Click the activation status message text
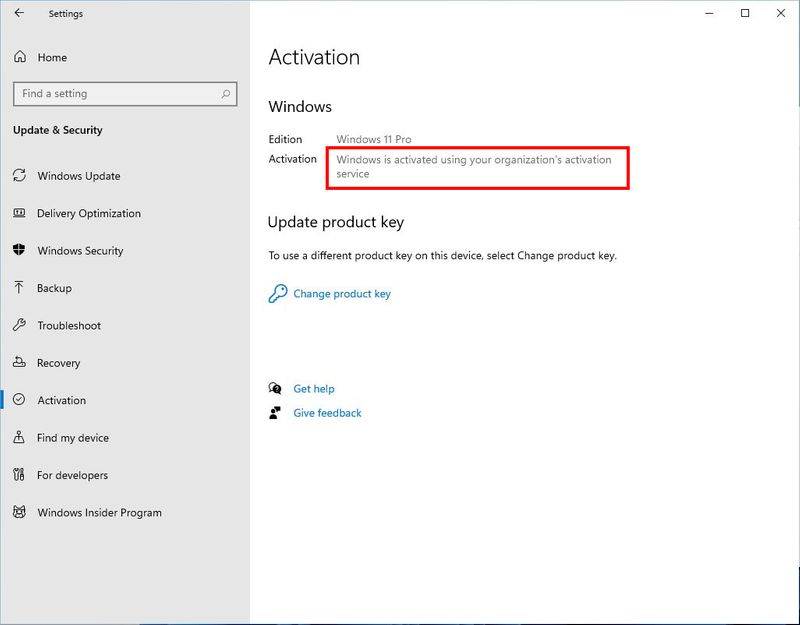Viewport: 800px width, 625px height. [473, 167]
